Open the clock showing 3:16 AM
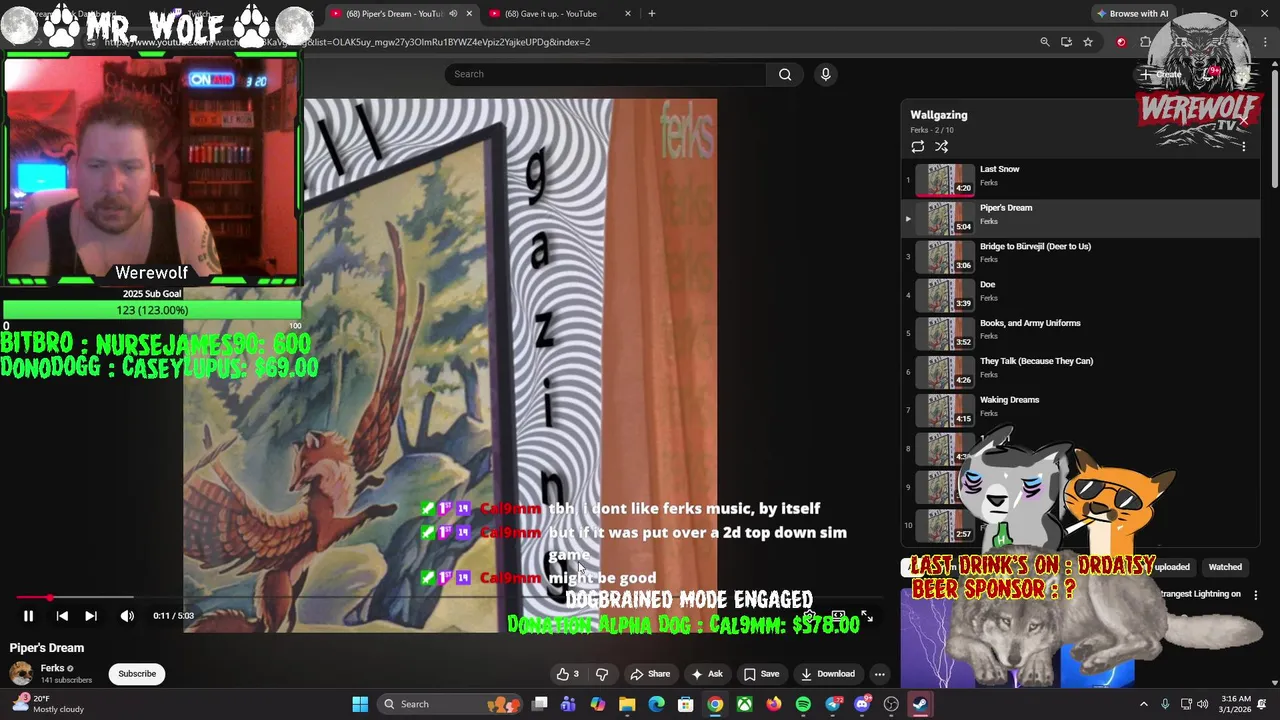Image resolution: width=1280 pixels, height=720 pixels. pyautogui.click(x=1235, y=704)
